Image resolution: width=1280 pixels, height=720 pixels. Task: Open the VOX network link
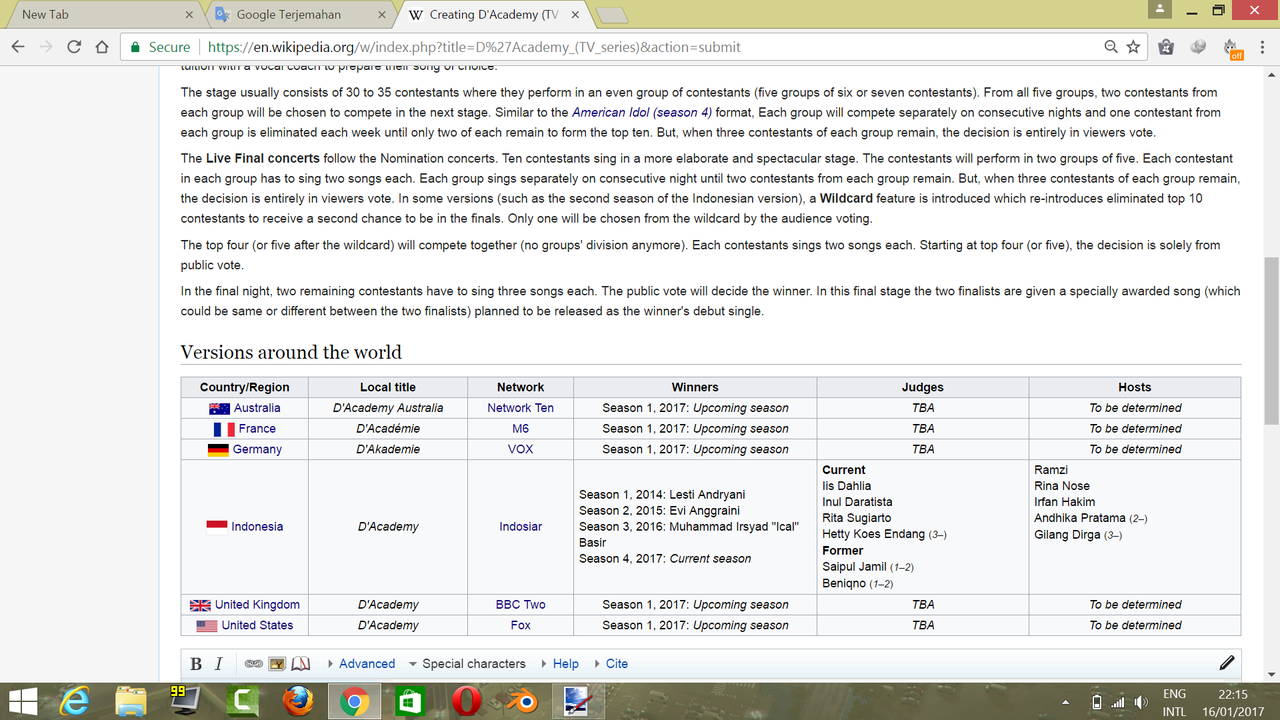tap(520, 450)
